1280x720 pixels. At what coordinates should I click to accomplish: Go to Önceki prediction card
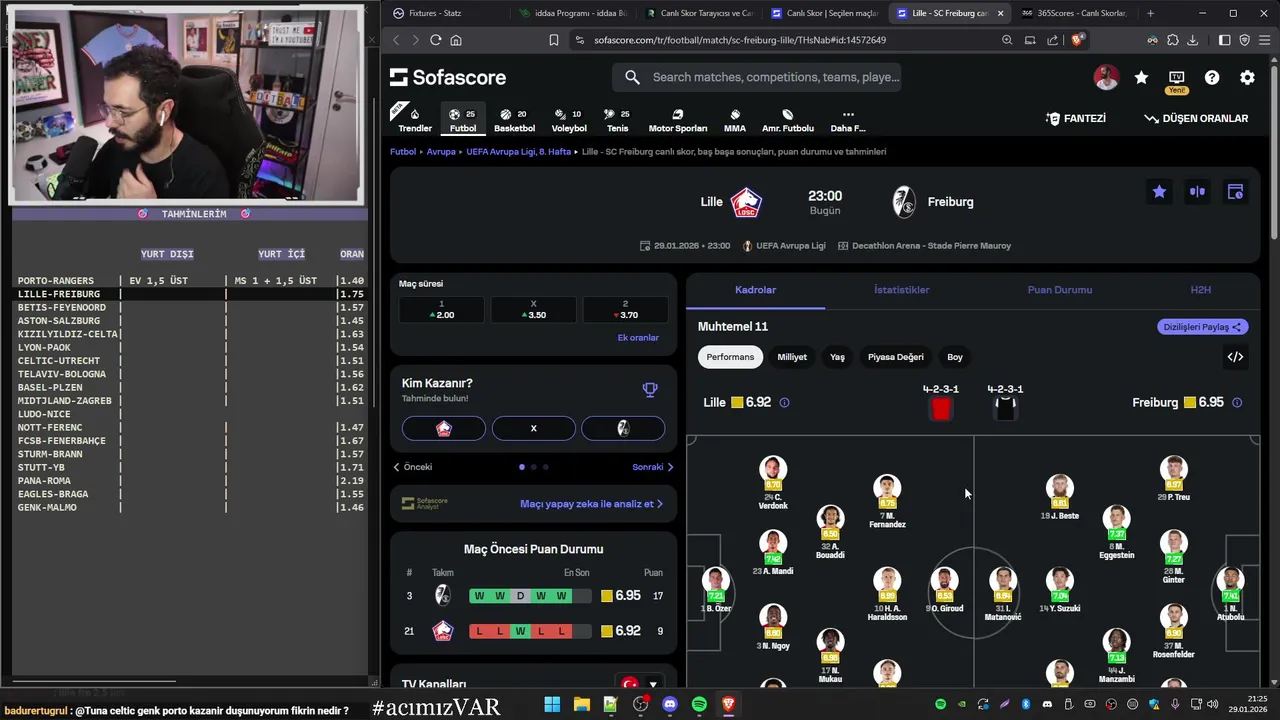[412, 467]
